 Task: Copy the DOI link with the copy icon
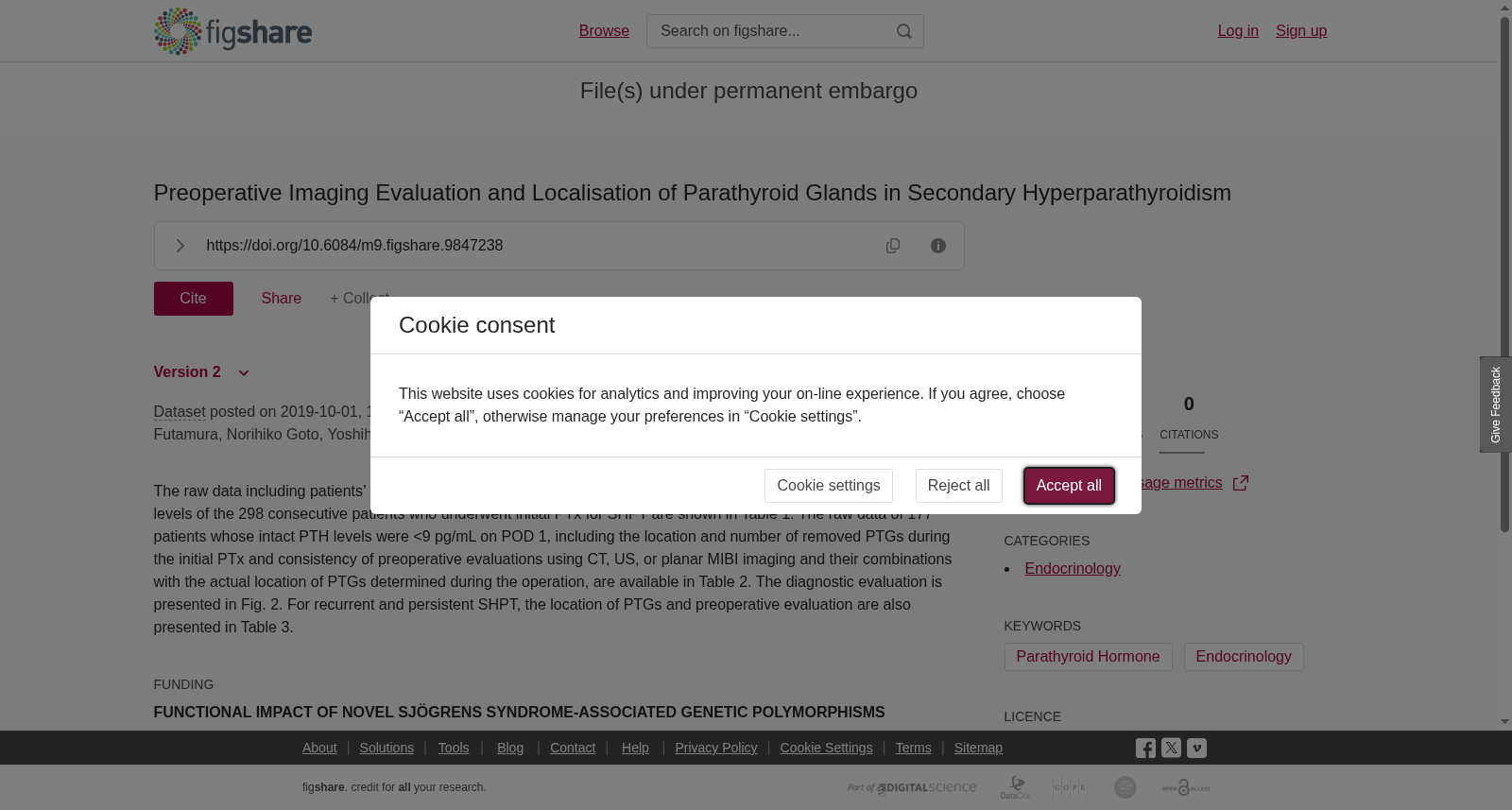click(x=893, y=246)
